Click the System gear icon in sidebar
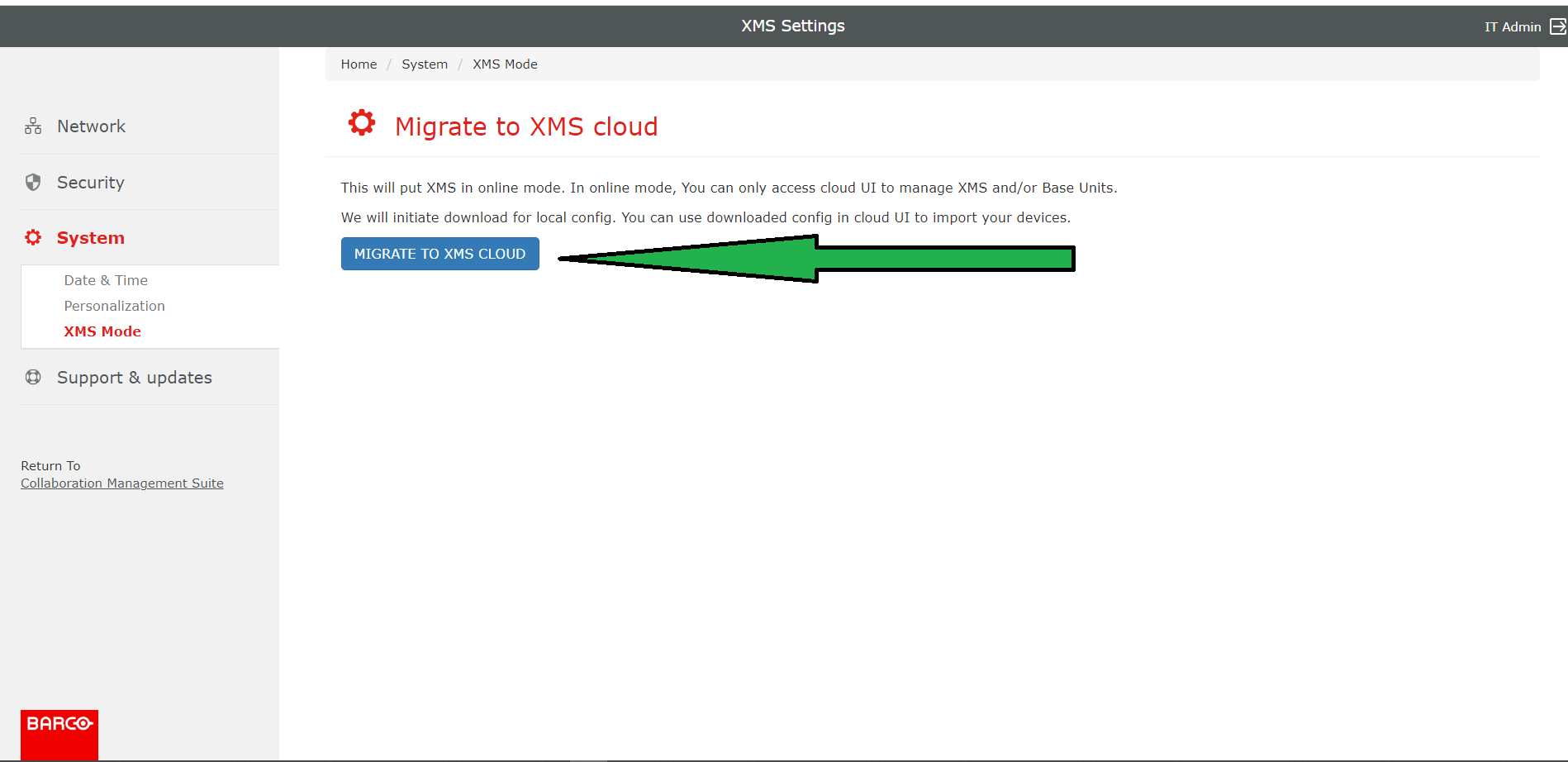This screenshot has width=1568, height=762. pos(33,237)
